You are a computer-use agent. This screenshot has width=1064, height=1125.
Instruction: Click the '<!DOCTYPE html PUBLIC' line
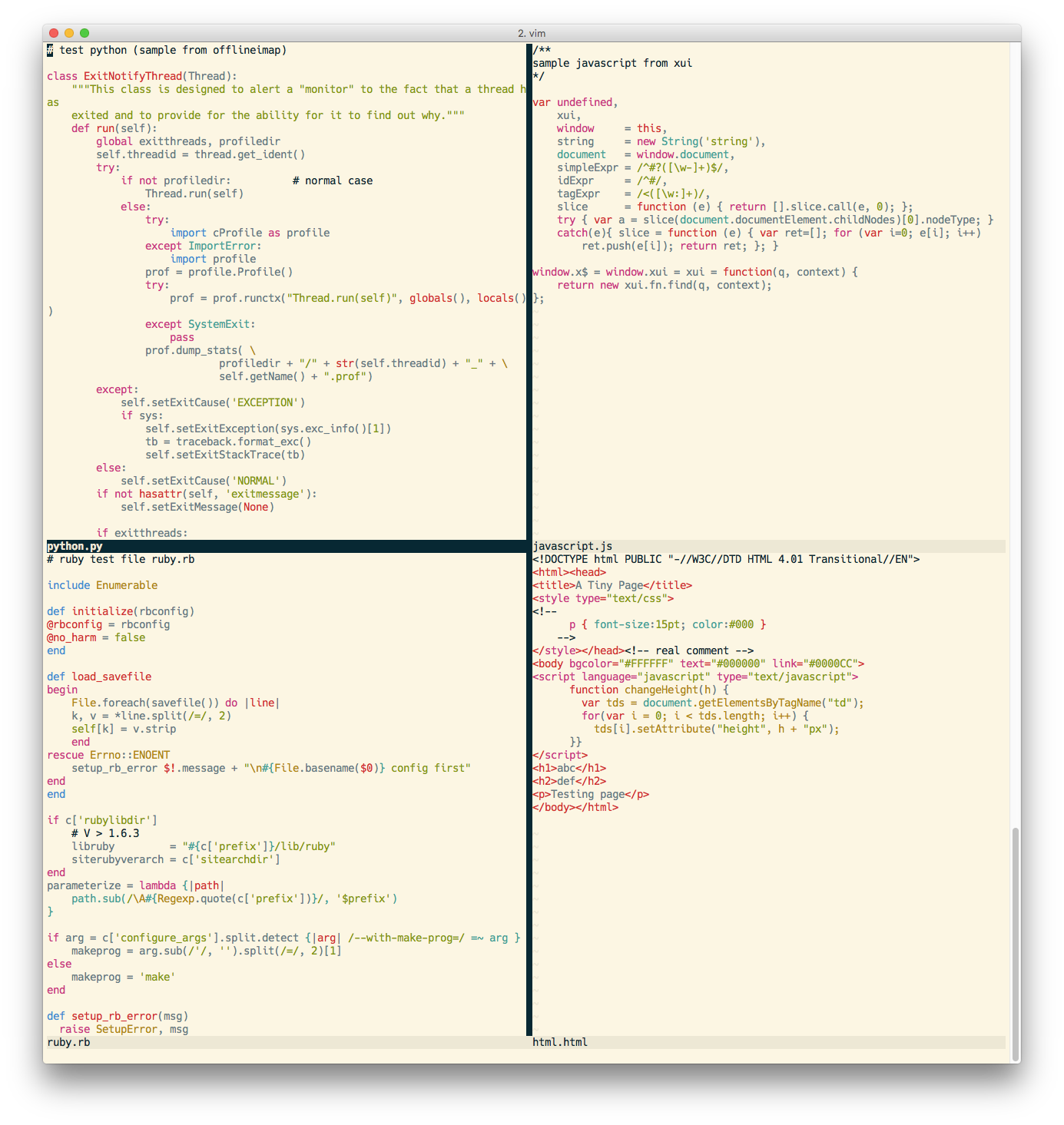tap(726, 559)
